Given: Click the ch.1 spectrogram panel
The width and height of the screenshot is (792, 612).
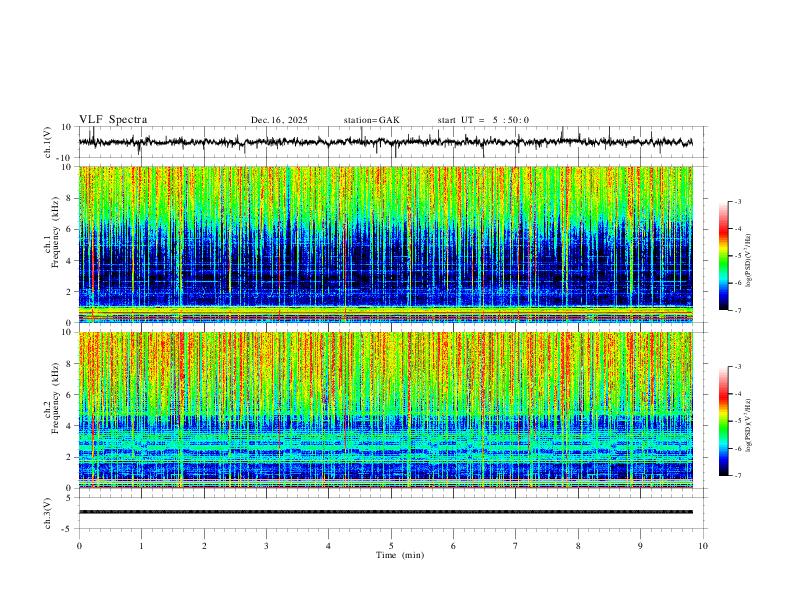Looking at the screenshot, I should (386, 244).
